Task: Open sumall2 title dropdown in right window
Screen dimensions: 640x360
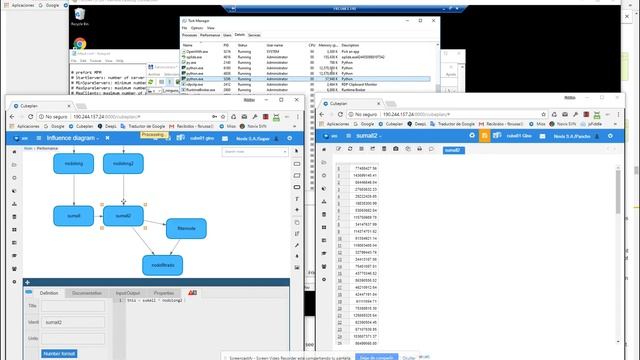Action: 369,136
